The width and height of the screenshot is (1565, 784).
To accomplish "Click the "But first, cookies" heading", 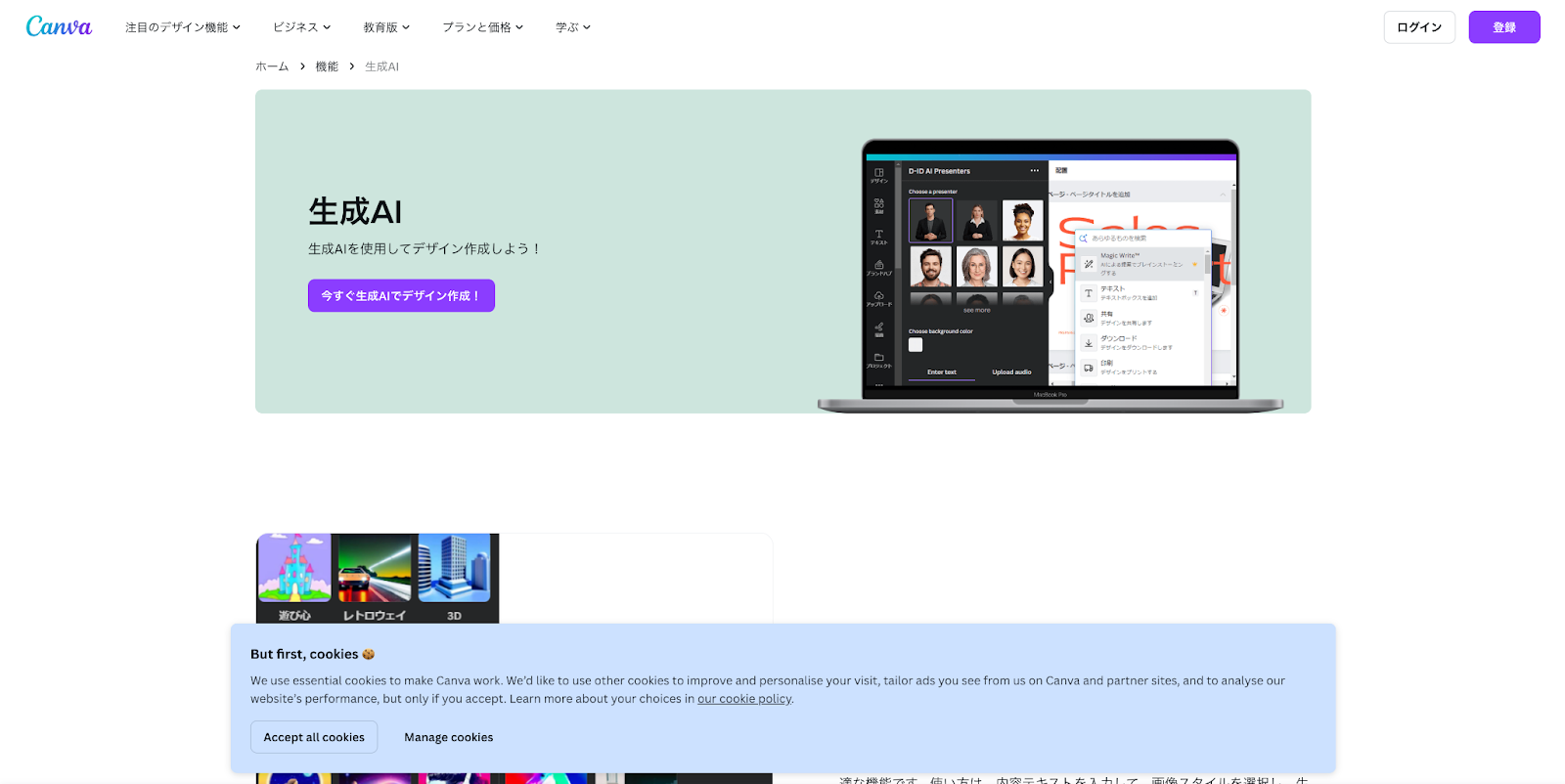I will coord(312,654).
